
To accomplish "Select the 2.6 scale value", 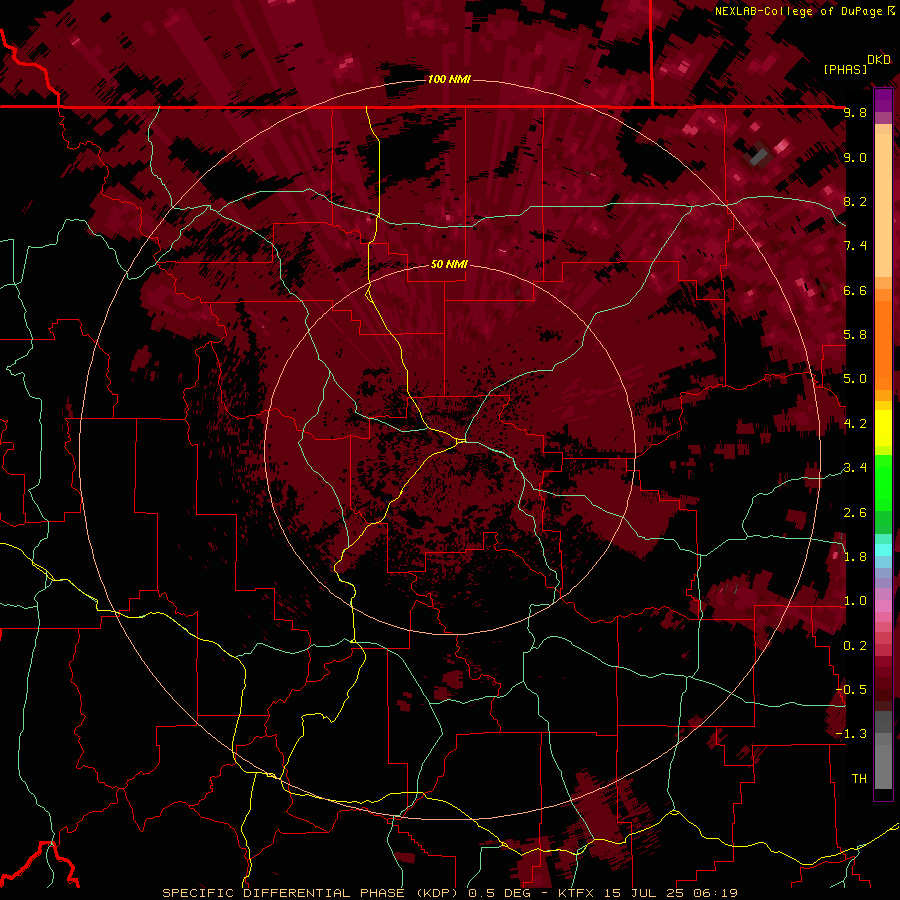I will (x=855, y=513).
